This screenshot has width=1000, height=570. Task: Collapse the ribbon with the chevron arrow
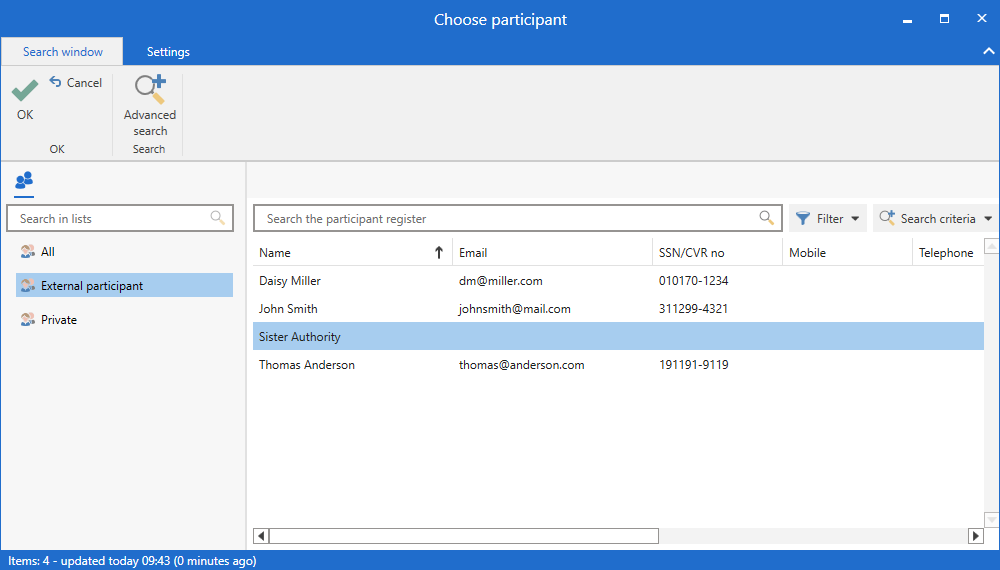coord(988,51)
